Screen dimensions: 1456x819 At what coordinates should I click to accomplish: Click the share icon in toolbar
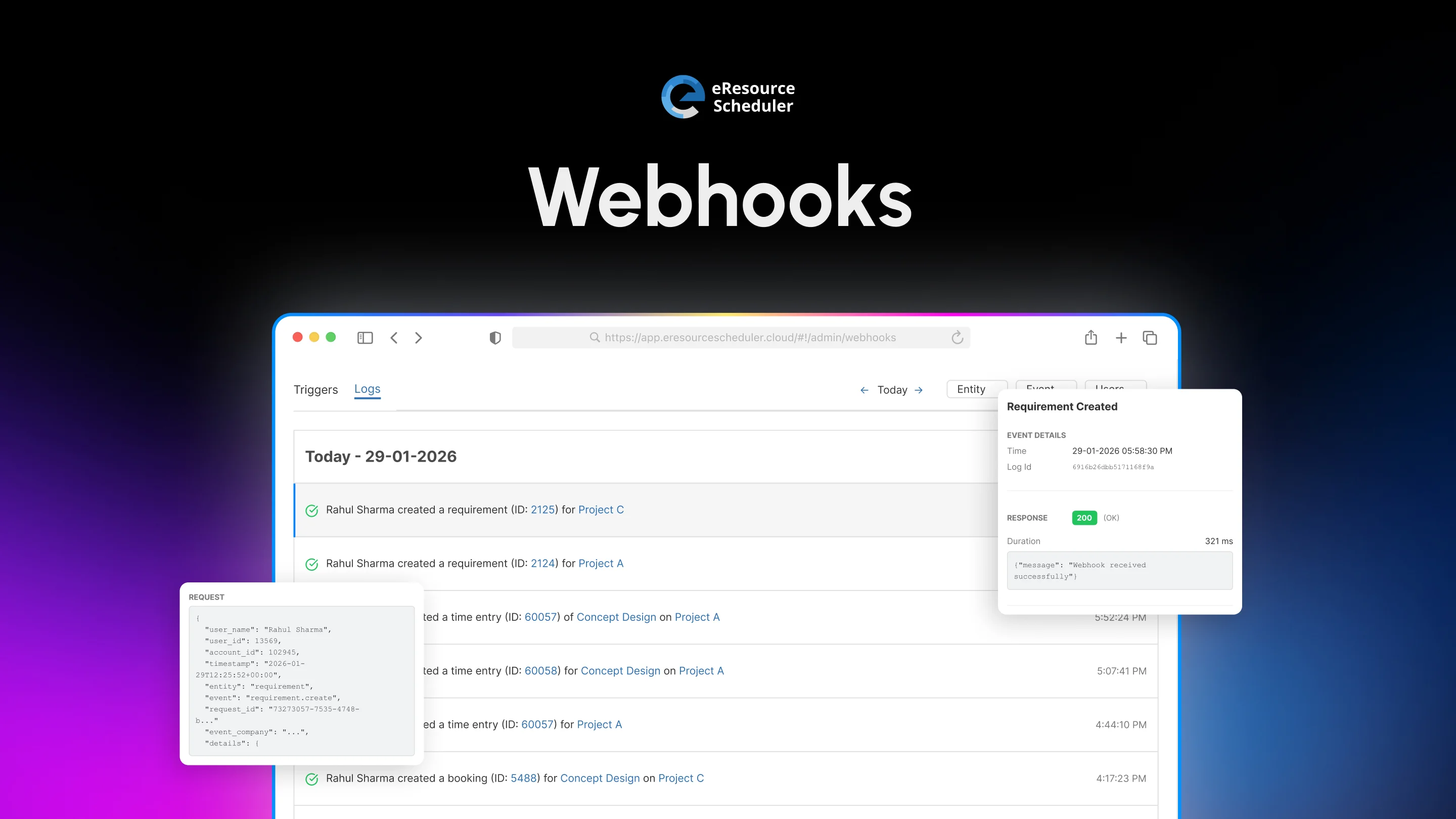(x=1091, y=337)
